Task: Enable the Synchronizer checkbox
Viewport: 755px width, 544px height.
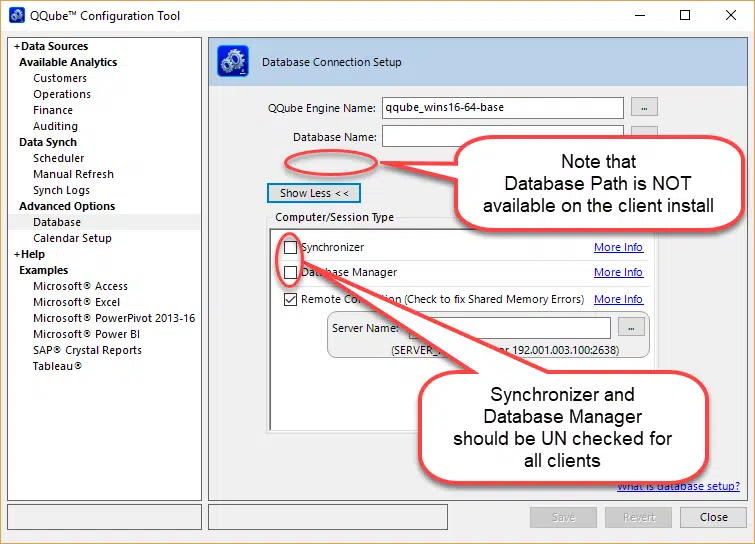Action: click(290, 247)
